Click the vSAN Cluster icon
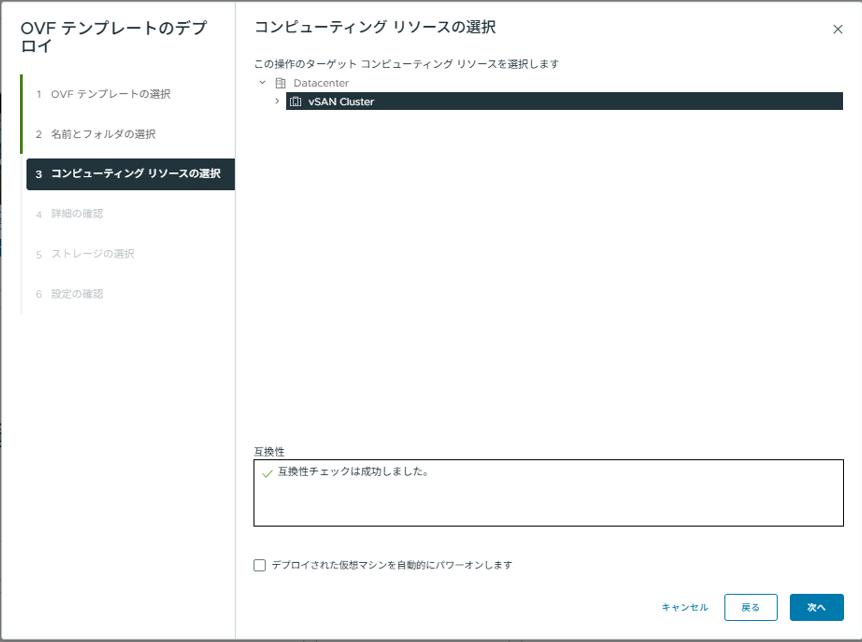Viewport: 862px width, 642px height. click(x=295, y=101)
